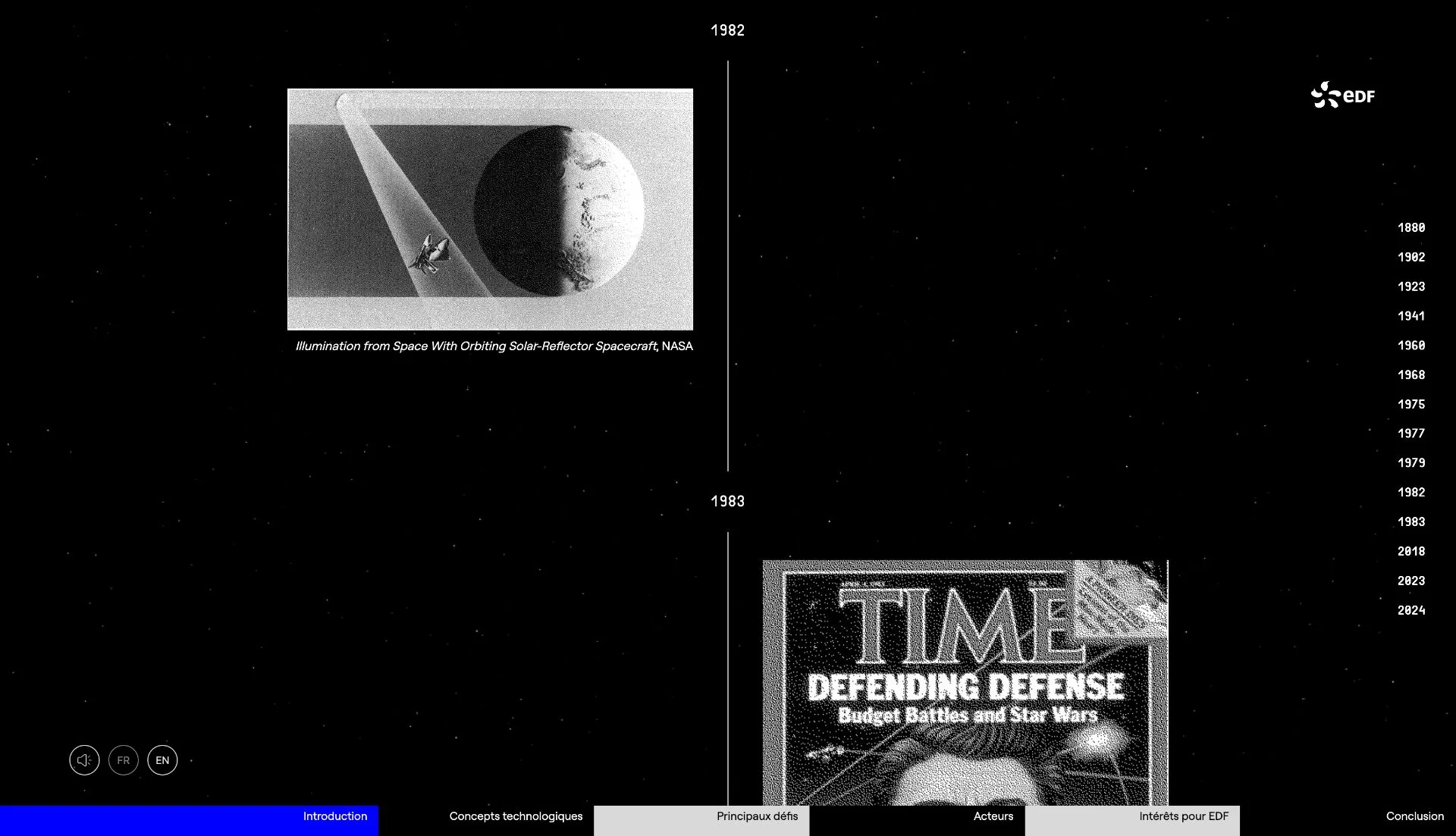1456x836 pixels.
Task: Select the 1979 timeline entry
Action: click(x=1411, y=463)
